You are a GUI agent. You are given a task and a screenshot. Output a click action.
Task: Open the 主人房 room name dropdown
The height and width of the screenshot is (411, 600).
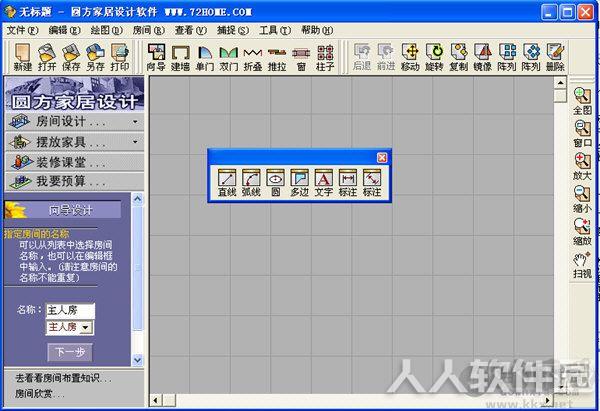86,328
